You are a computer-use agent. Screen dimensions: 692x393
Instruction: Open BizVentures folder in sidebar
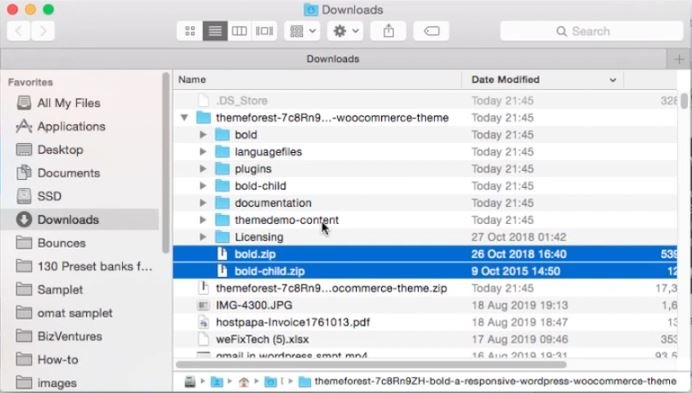(70, 336)
